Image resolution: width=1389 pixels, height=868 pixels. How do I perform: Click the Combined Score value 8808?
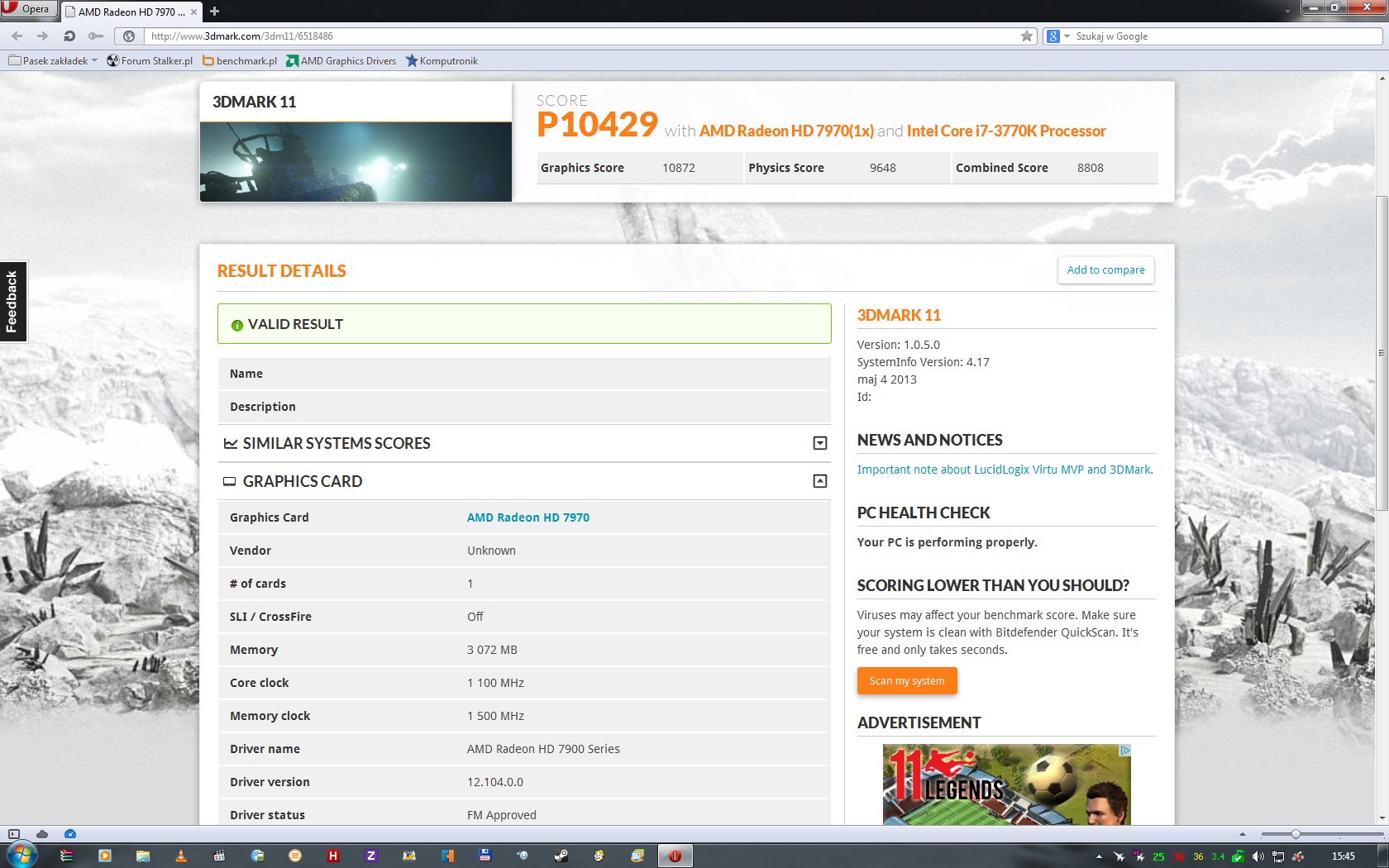pyautogui.click(x=1091, y=168)
